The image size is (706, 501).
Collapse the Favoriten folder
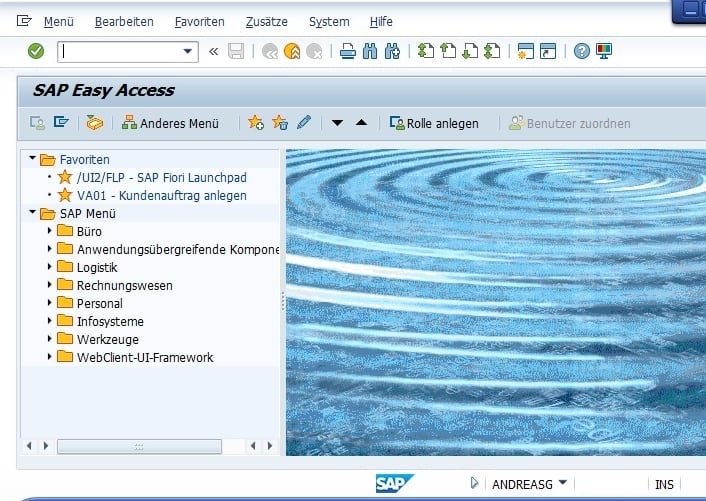32,158
